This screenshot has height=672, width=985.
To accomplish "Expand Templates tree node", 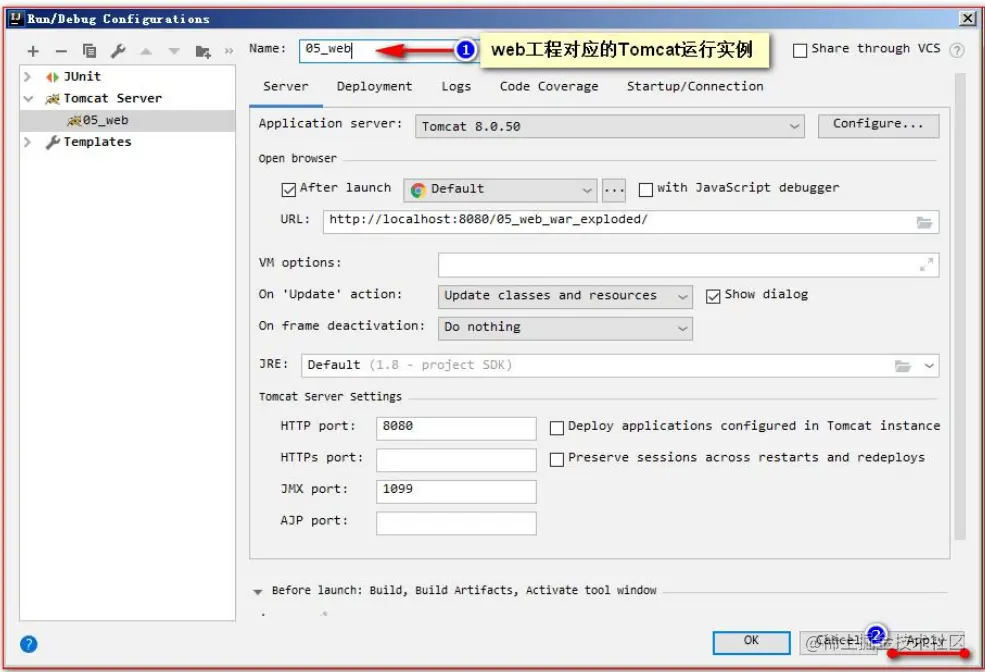I will 28,142.
